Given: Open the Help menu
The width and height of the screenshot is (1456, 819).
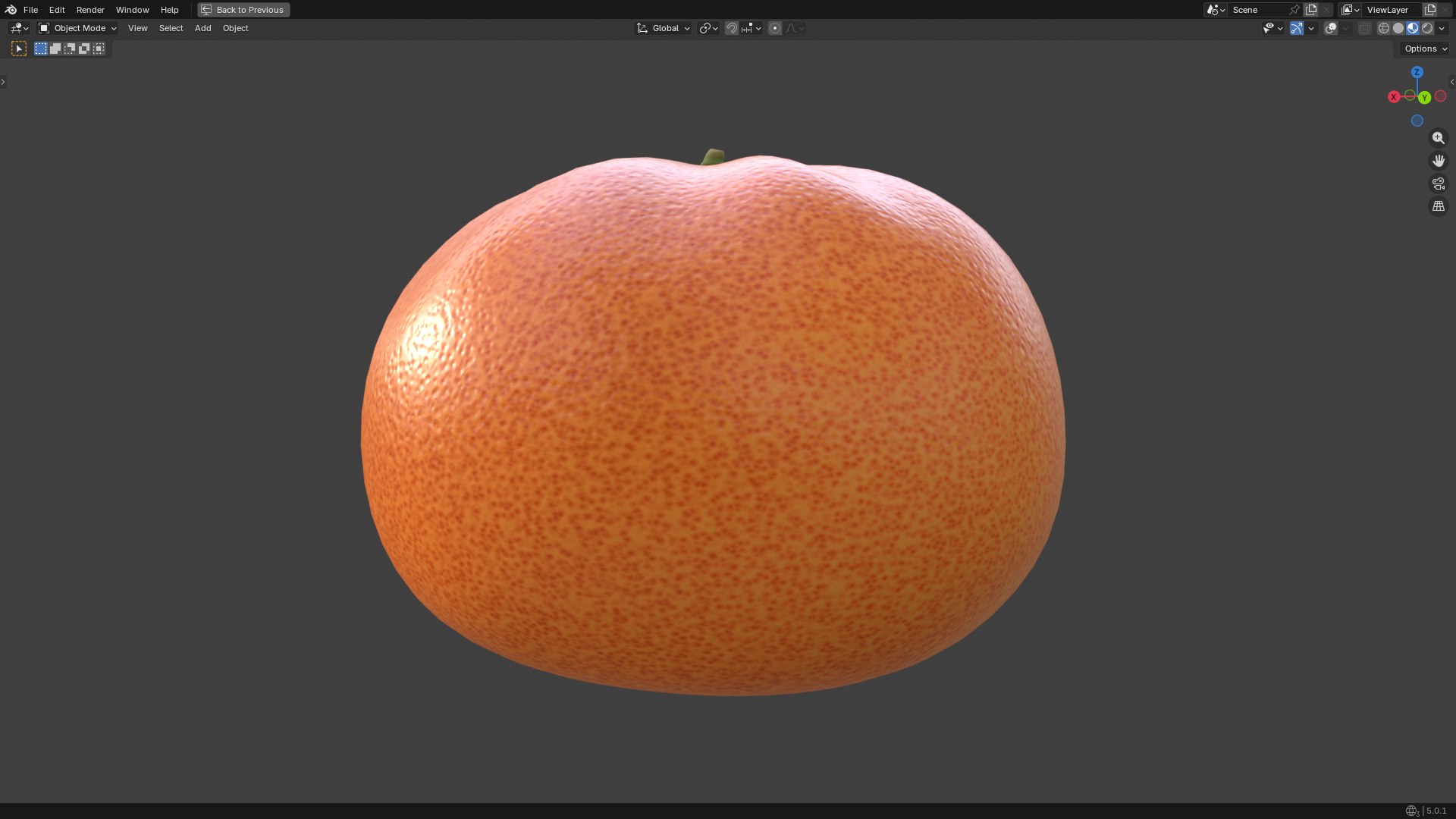Looking at the screenshot, I should click(169, 10).
